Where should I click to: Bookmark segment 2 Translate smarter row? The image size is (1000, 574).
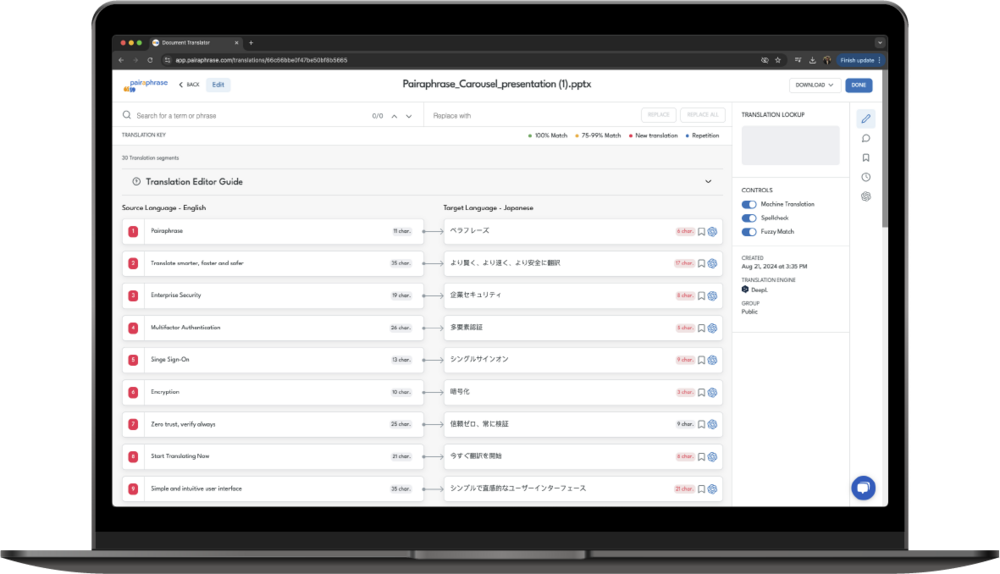coord(701,263)
